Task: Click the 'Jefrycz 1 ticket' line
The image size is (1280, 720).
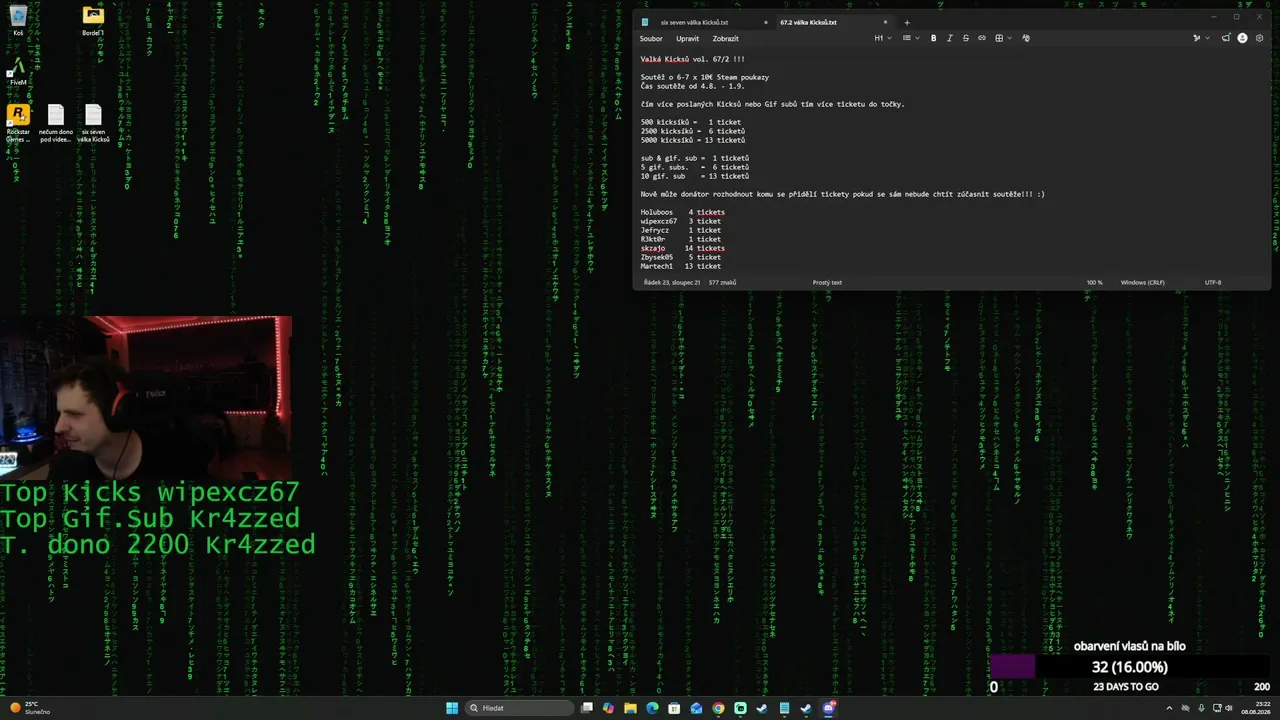Action: (681, 230)
